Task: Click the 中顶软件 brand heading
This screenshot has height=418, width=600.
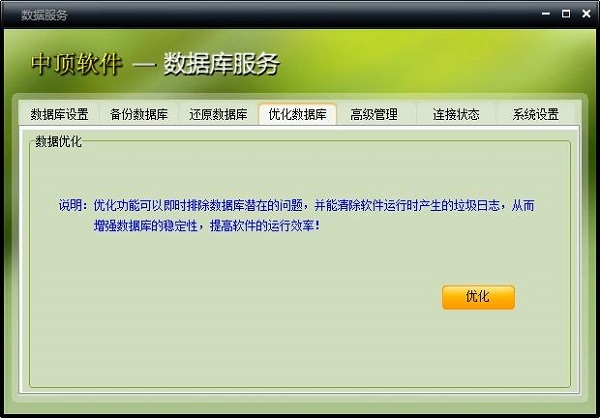Action: click(76, 64)
